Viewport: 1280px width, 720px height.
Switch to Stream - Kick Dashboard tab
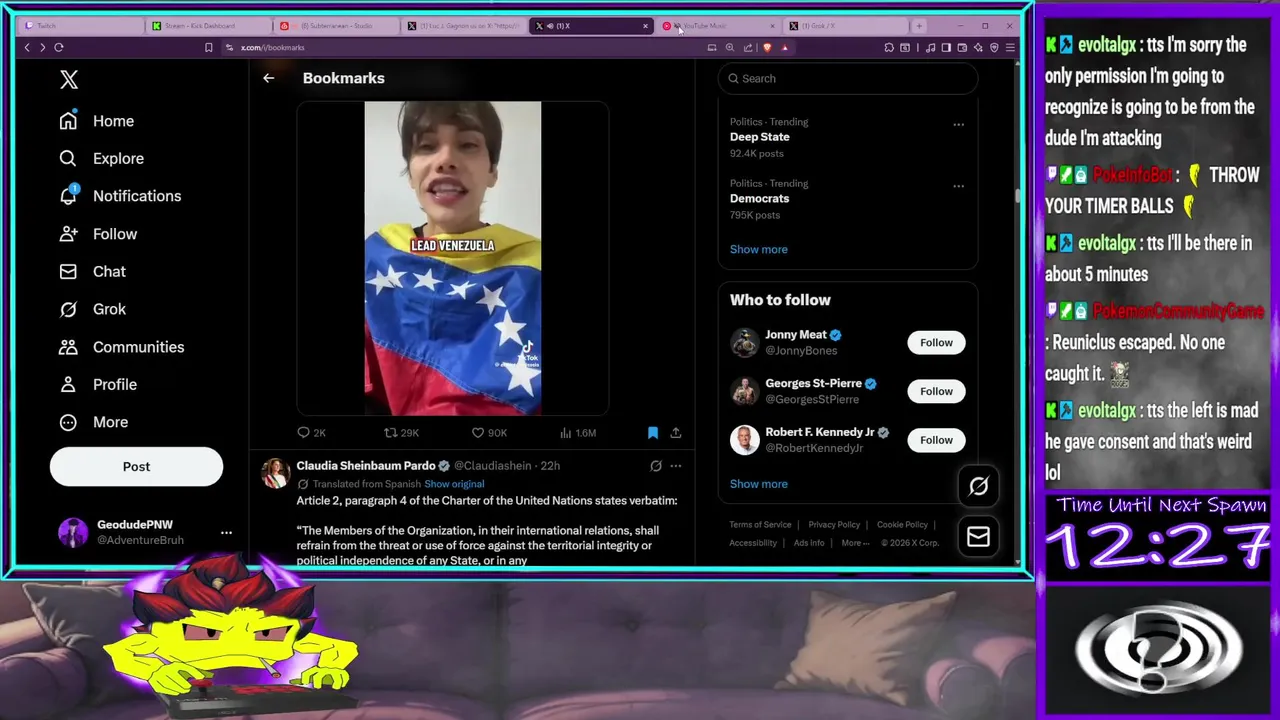pyautogui.click(x=207, y=26)
